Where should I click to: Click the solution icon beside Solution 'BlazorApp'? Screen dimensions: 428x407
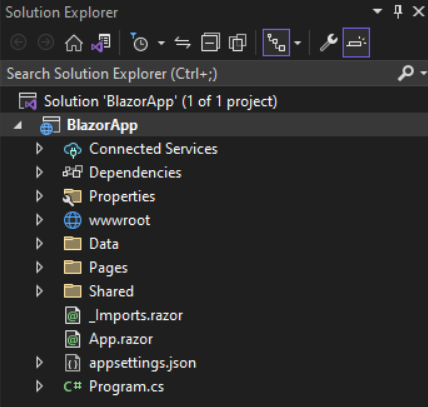pos(28,101)
